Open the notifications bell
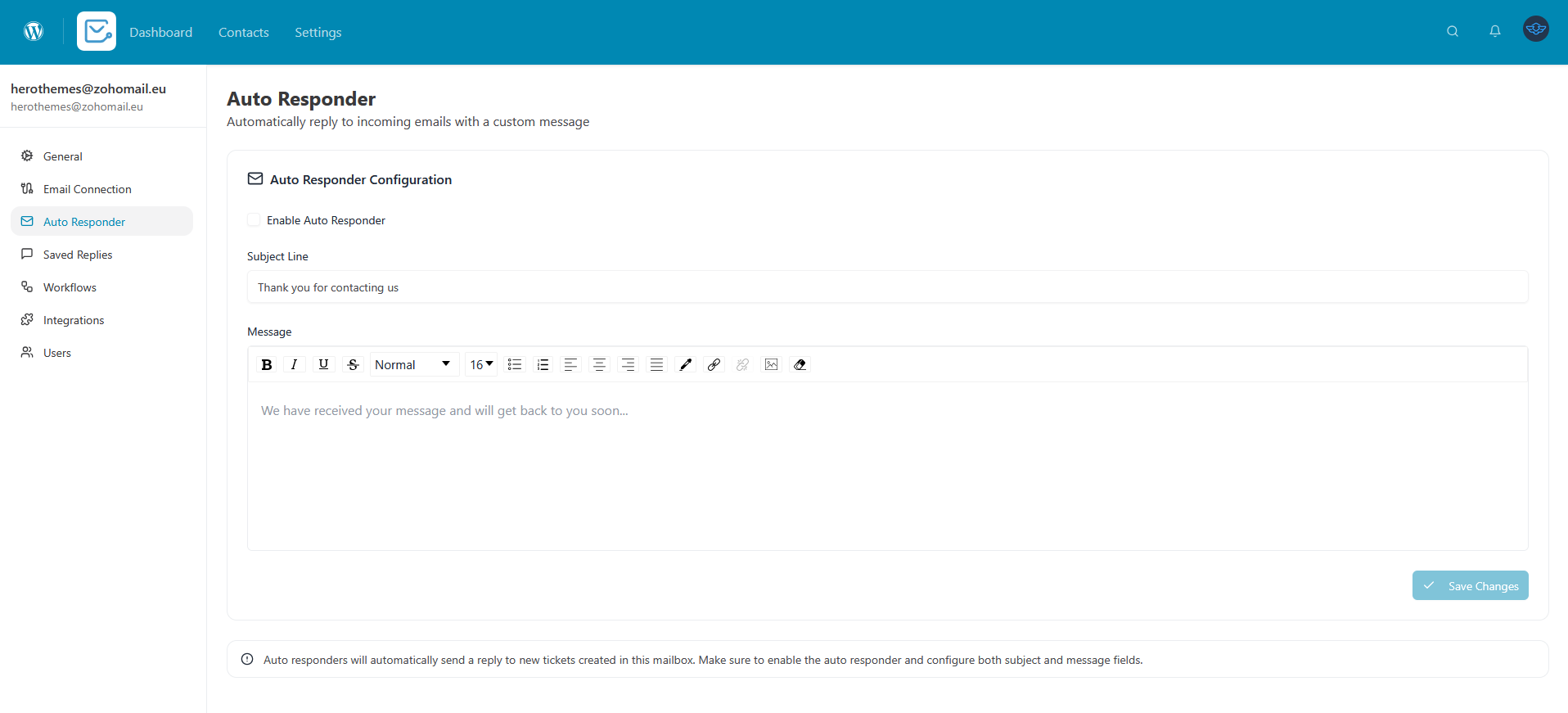This screenshot has height=713, width=1568. pos(1494,31)
